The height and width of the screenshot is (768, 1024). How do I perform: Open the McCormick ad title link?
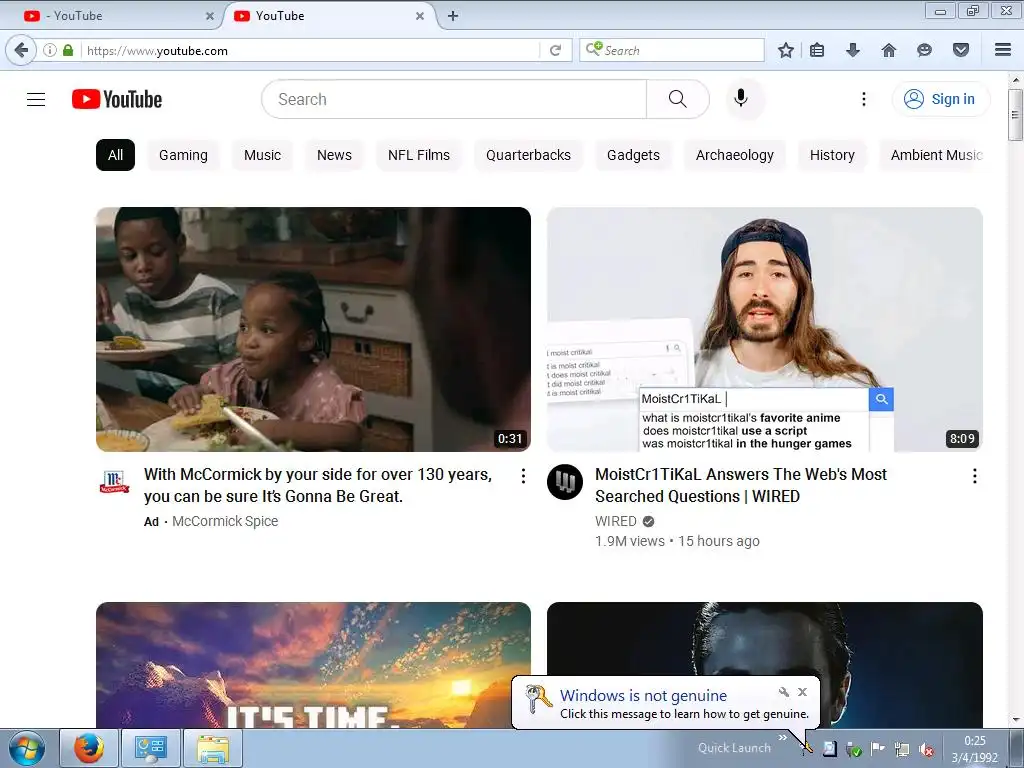click(318, 485)
